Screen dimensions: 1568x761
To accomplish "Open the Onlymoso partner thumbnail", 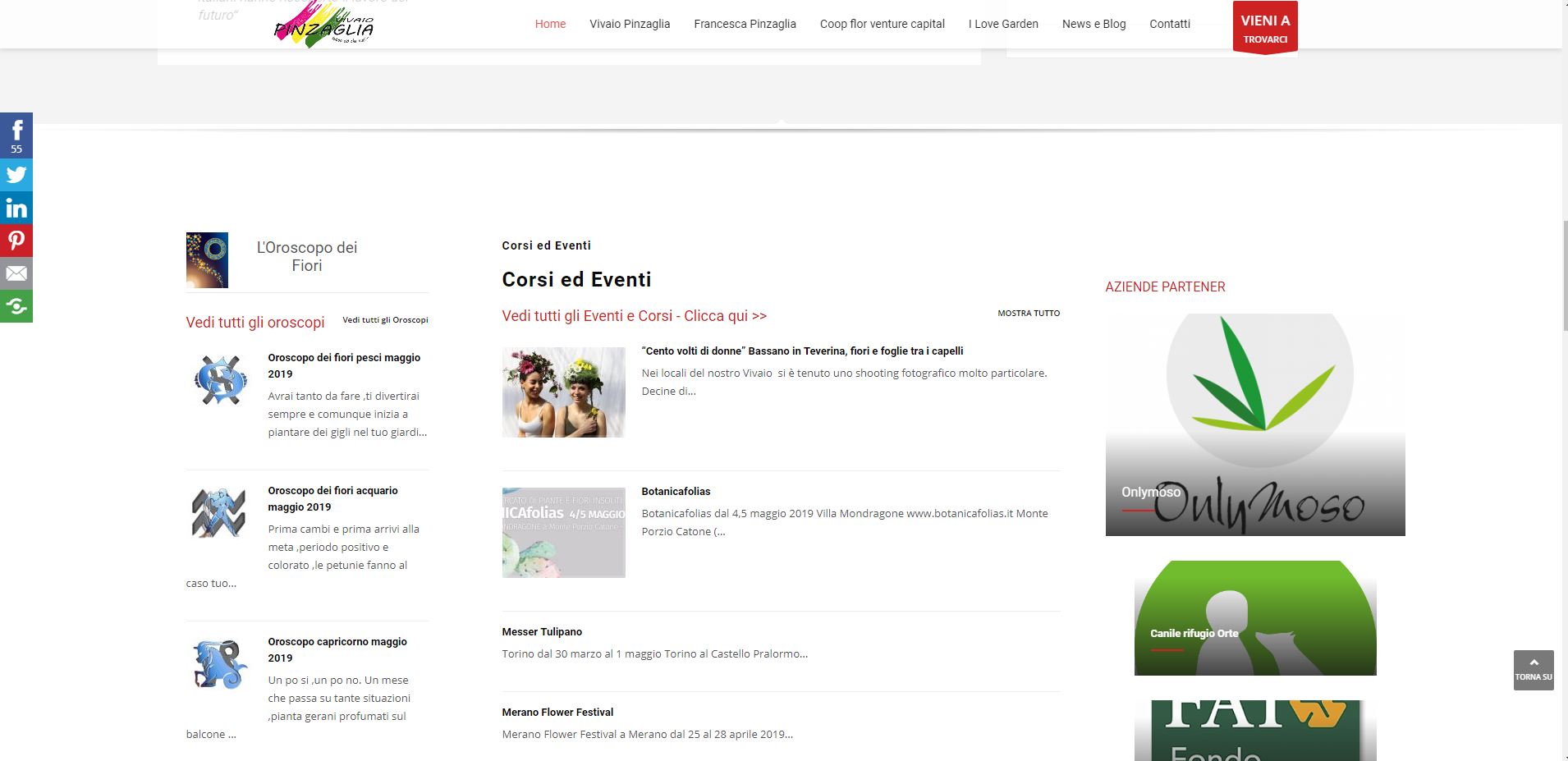I will tap(1255, 424).
